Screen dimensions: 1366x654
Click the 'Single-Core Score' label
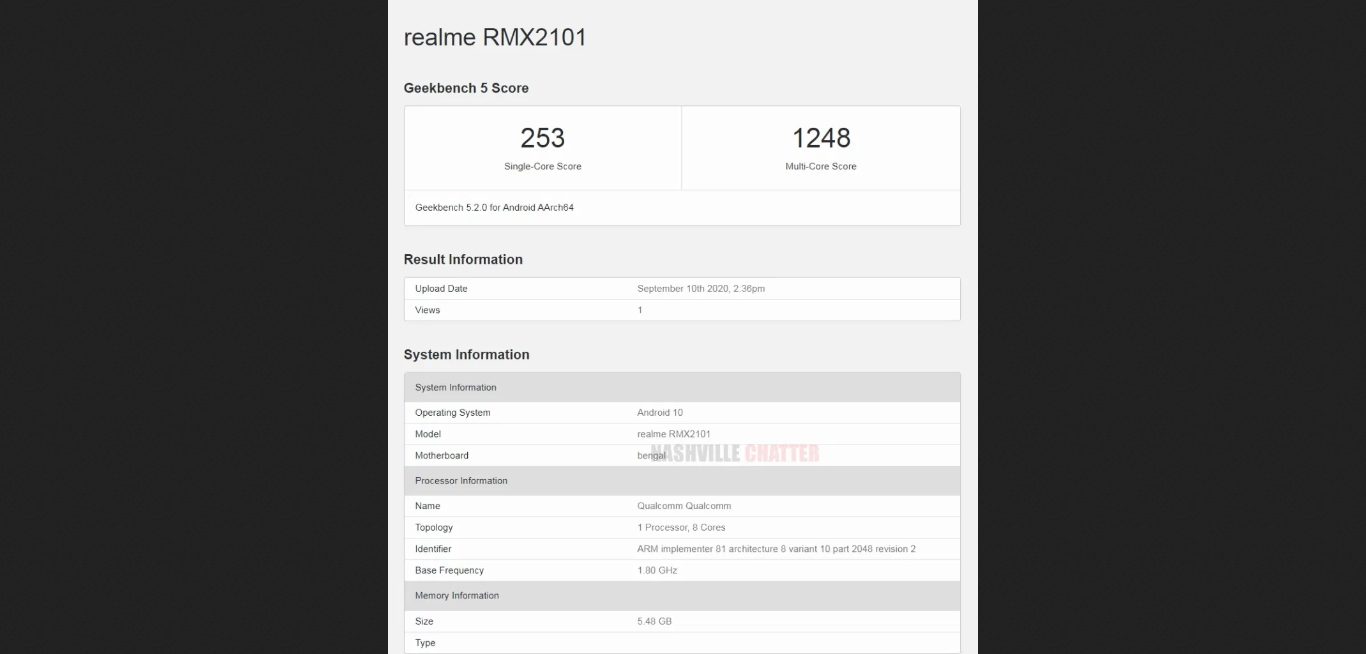click(x=543, y=167)
